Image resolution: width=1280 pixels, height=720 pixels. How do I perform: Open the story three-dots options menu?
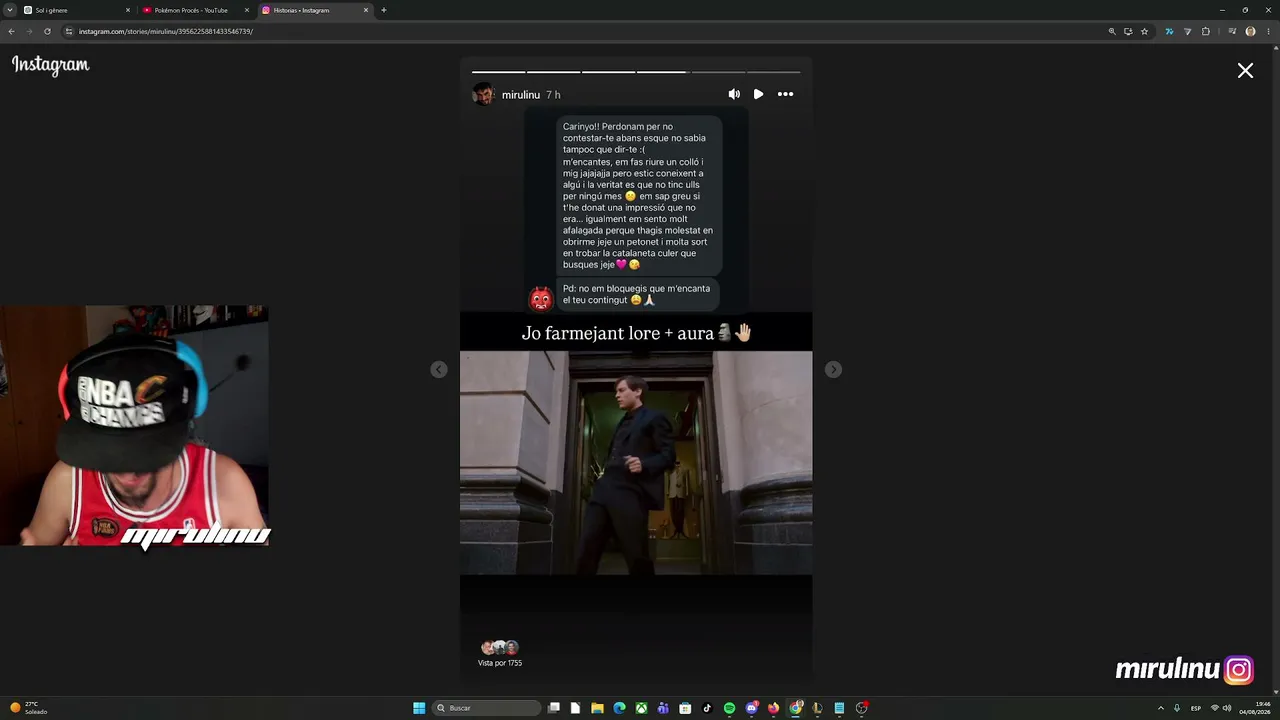[x=786, y=94]
